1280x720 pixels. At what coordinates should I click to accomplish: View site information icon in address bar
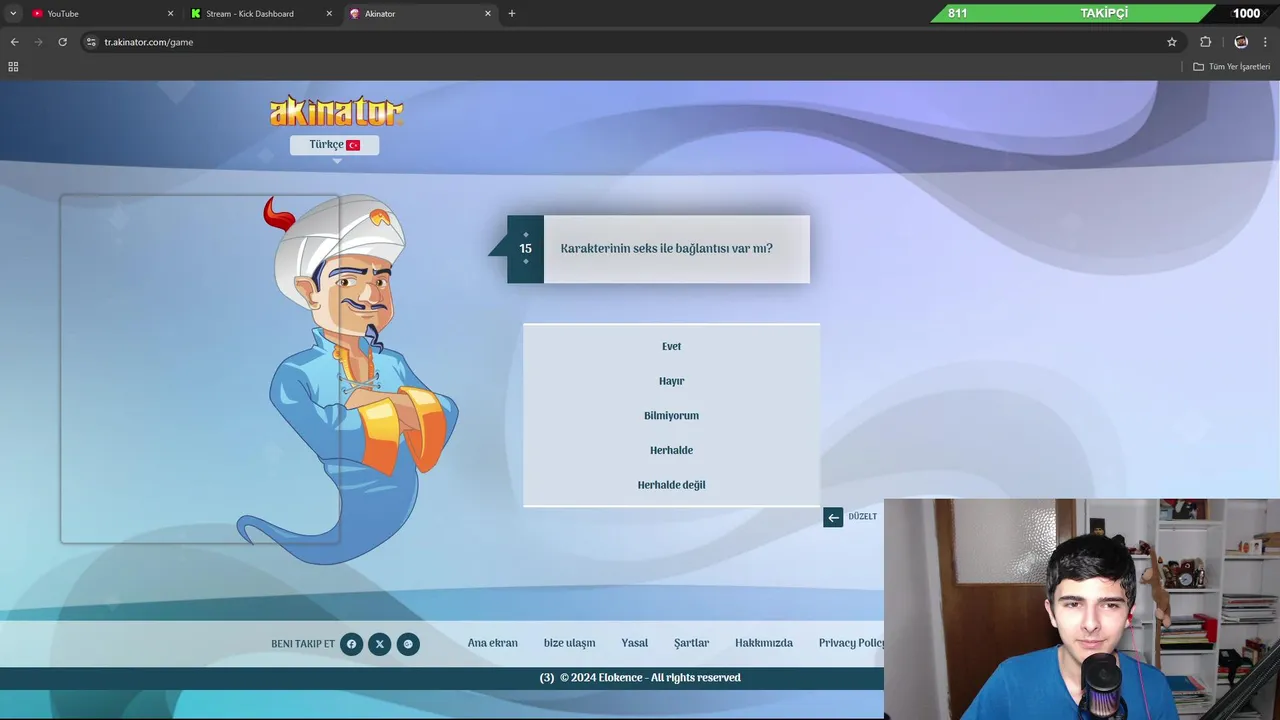point(91,42)
